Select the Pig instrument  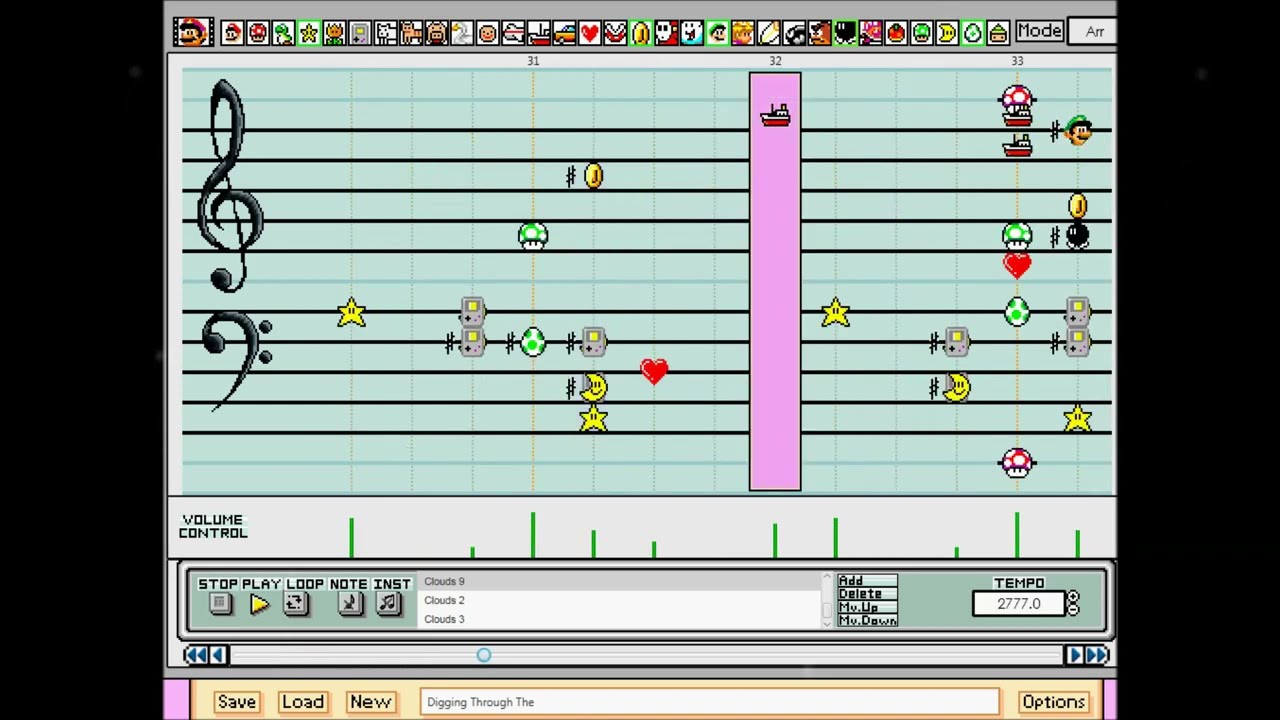click(x=437, y=33)
